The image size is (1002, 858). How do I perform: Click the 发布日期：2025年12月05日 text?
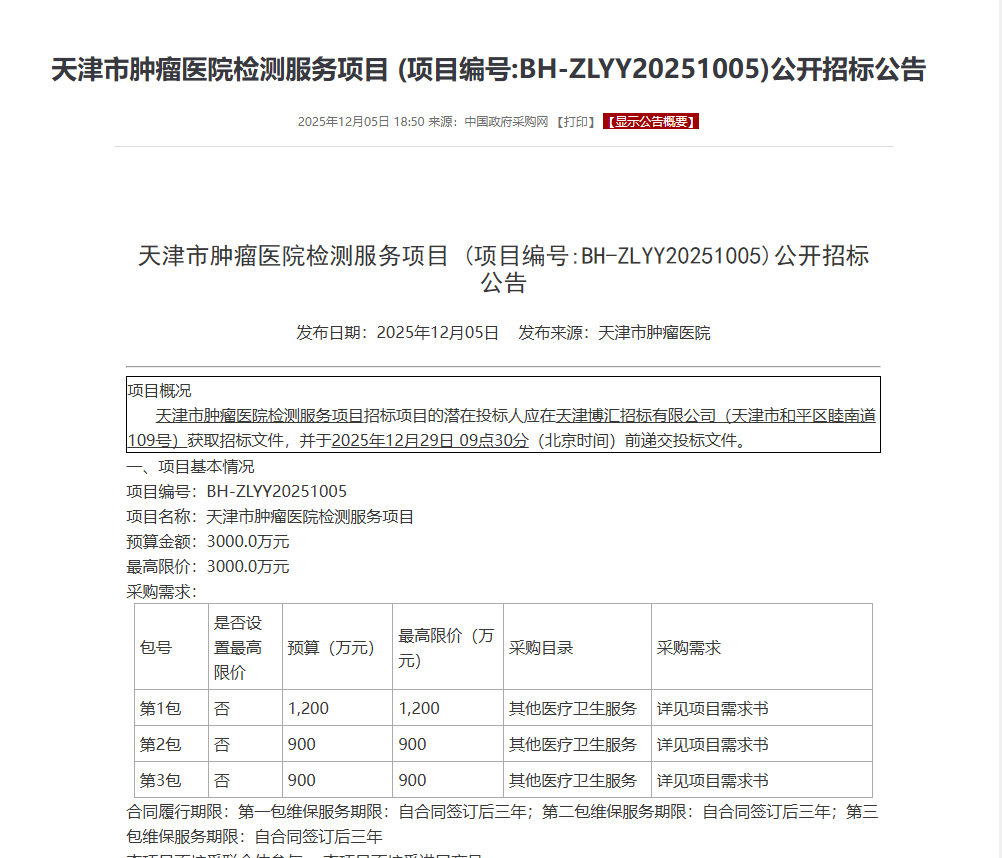(397, 333)
